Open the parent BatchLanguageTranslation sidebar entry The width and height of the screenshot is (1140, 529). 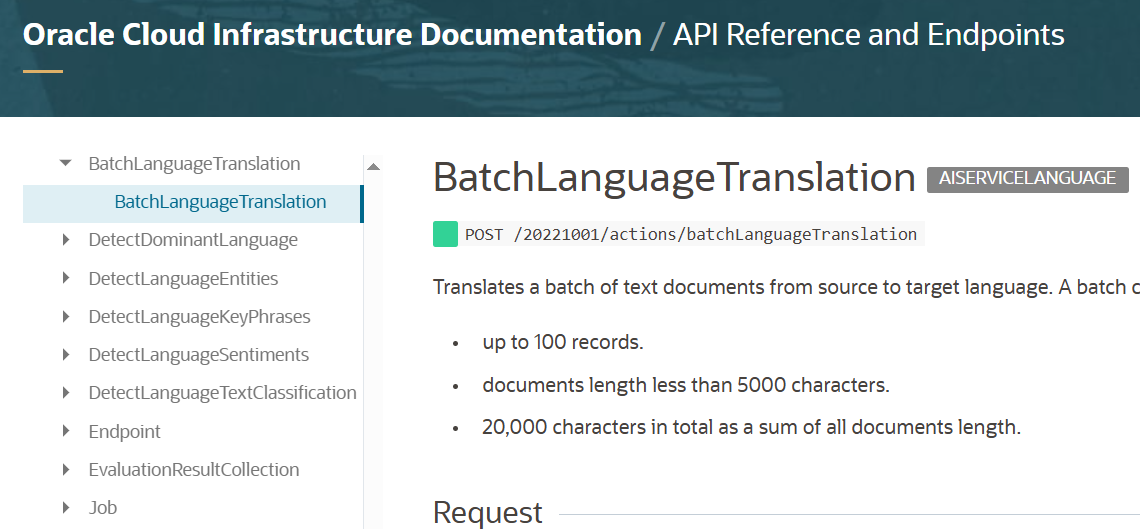point(194,163)
